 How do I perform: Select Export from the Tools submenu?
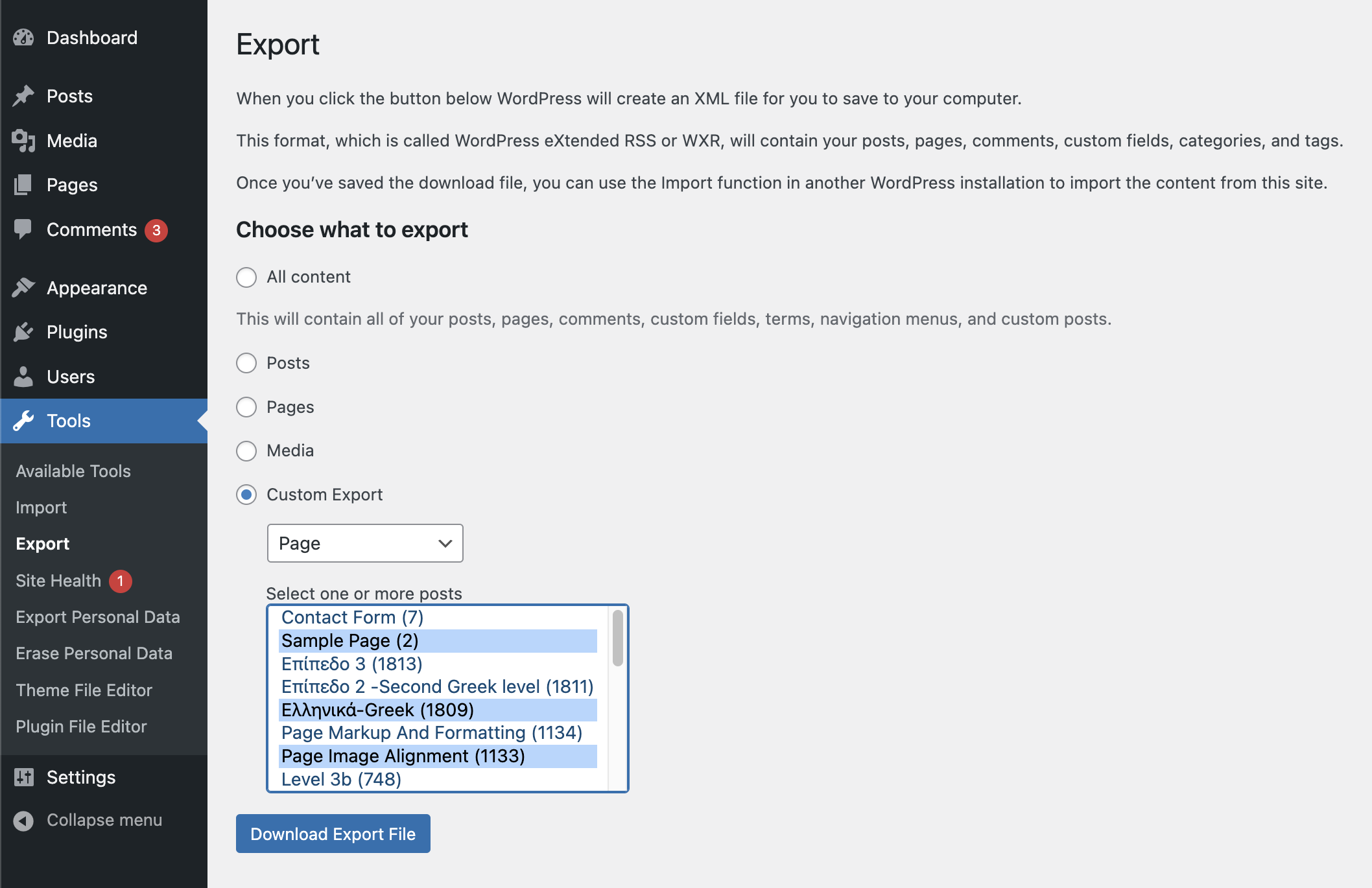tap(42, 543)
